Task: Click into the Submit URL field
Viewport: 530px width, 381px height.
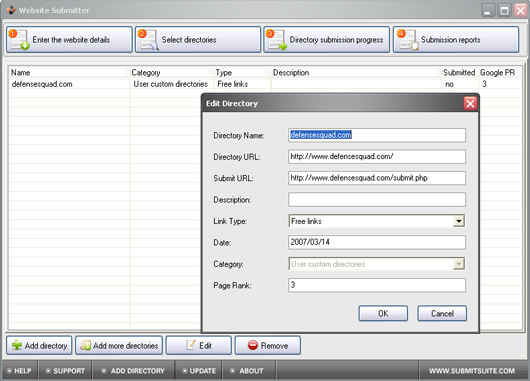Action: [x=377, y=178]
